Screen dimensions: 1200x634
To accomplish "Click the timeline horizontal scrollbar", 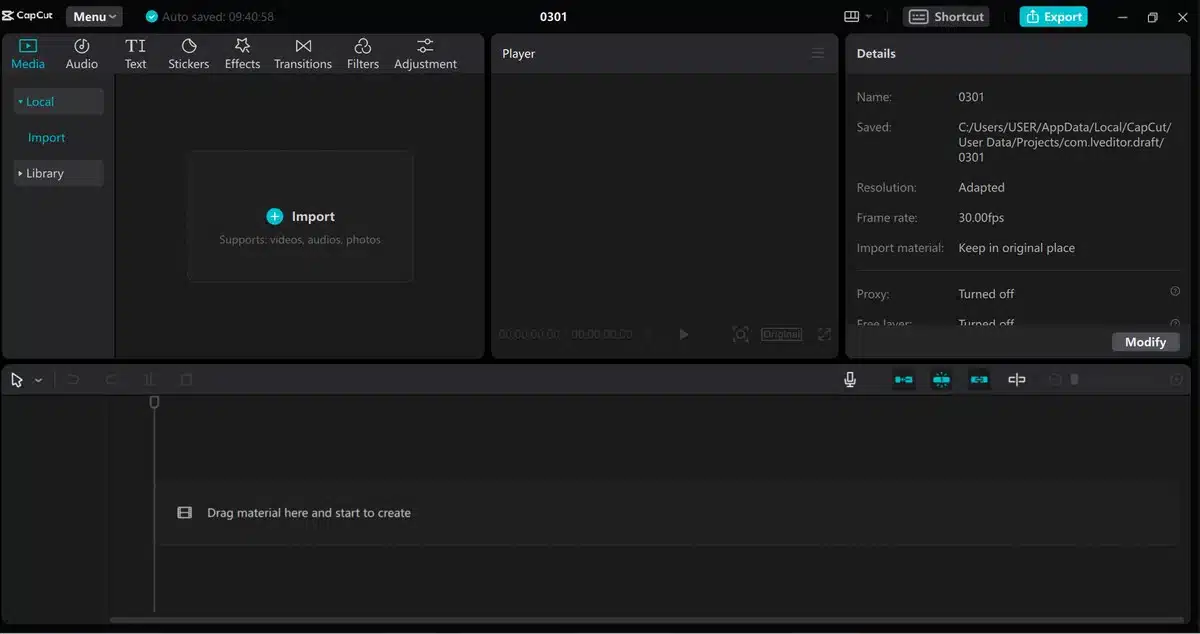I will 640,620.
